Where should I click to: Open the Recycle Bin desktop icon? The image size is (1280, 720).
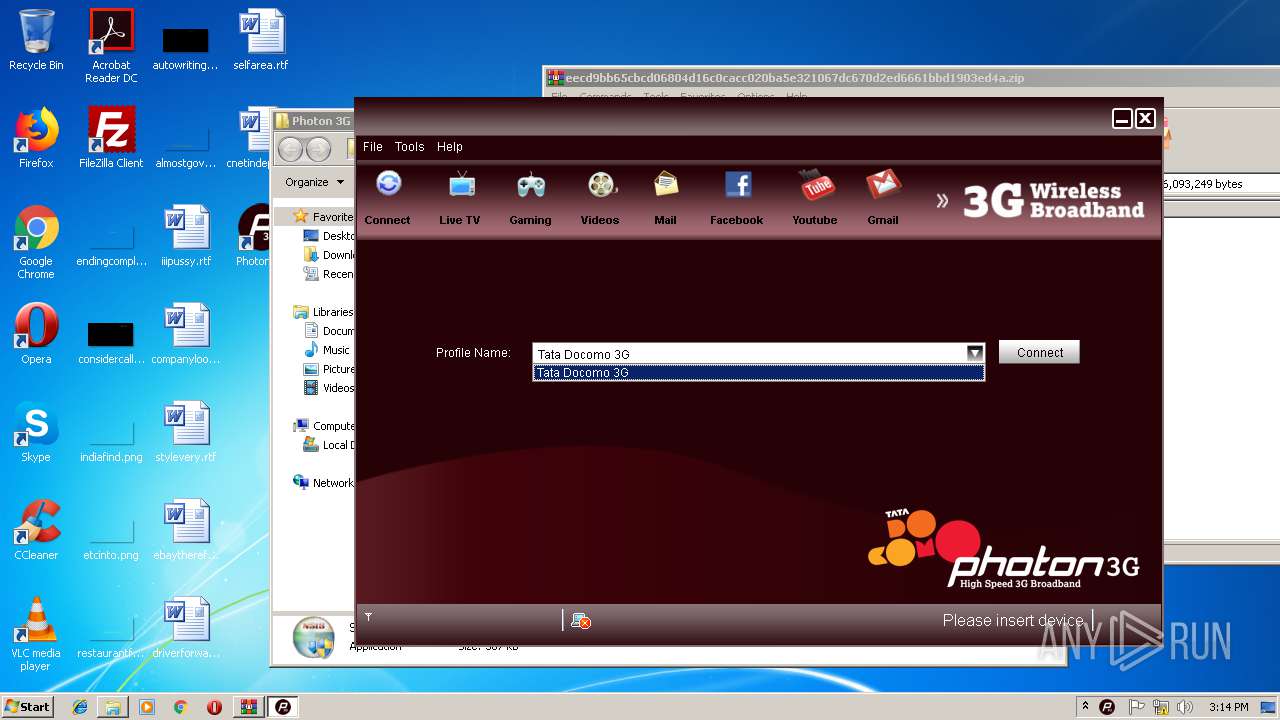click(36, 41)
